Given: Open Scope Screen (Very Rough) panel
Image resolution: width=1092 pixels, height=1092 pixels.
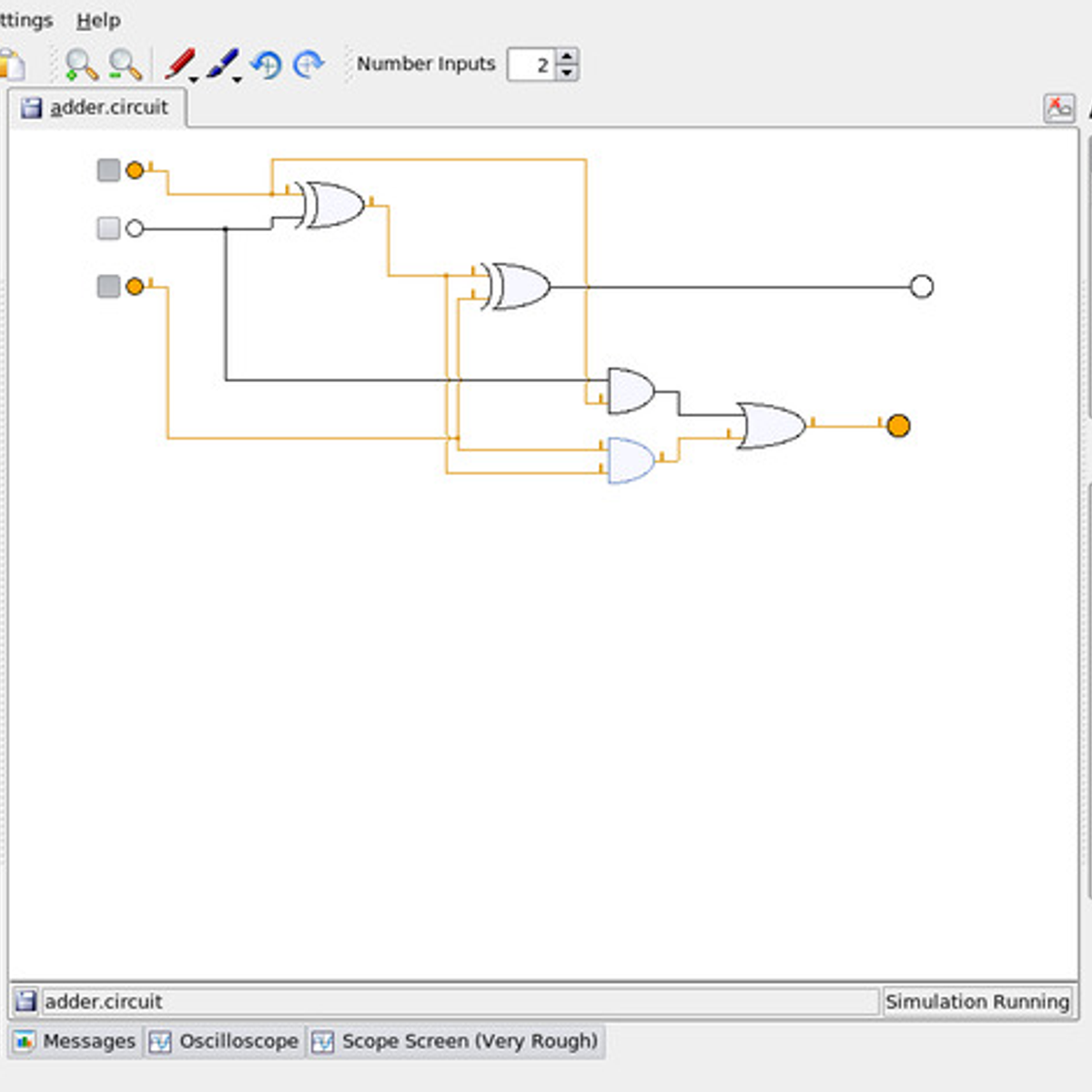Looking at the screenshot, I should (x=456, y=1041).
